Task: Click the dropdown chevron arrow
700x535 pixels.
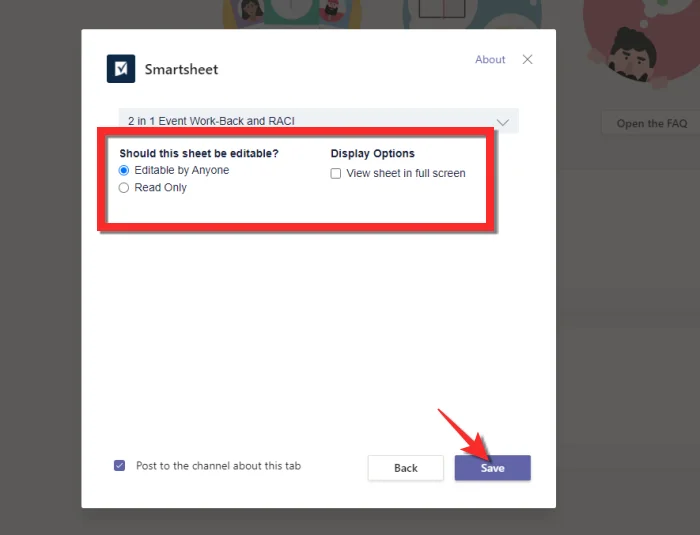Action: [x=503, y=122]
